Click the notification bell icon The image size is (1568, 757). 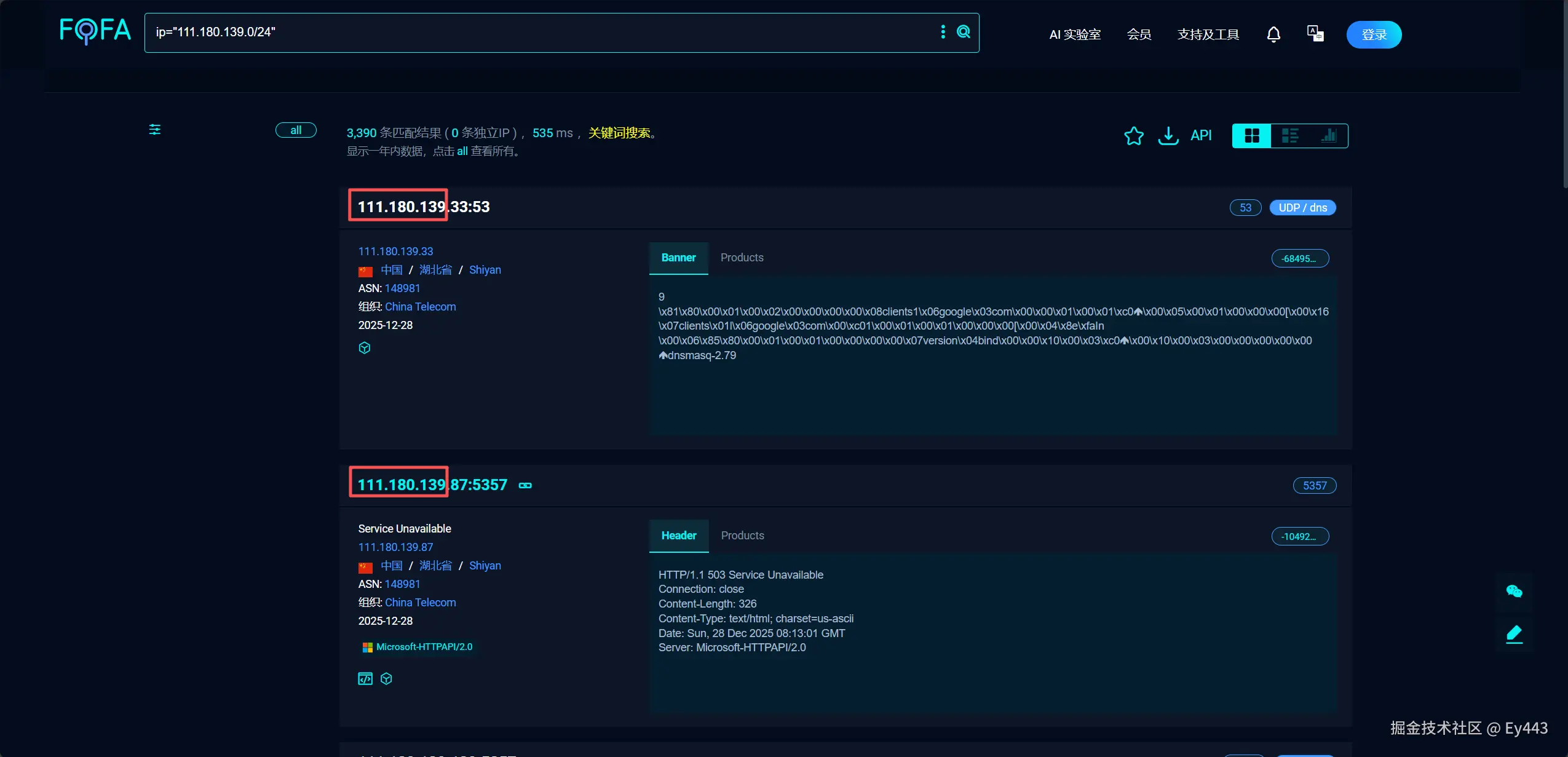pos(1273,34)
